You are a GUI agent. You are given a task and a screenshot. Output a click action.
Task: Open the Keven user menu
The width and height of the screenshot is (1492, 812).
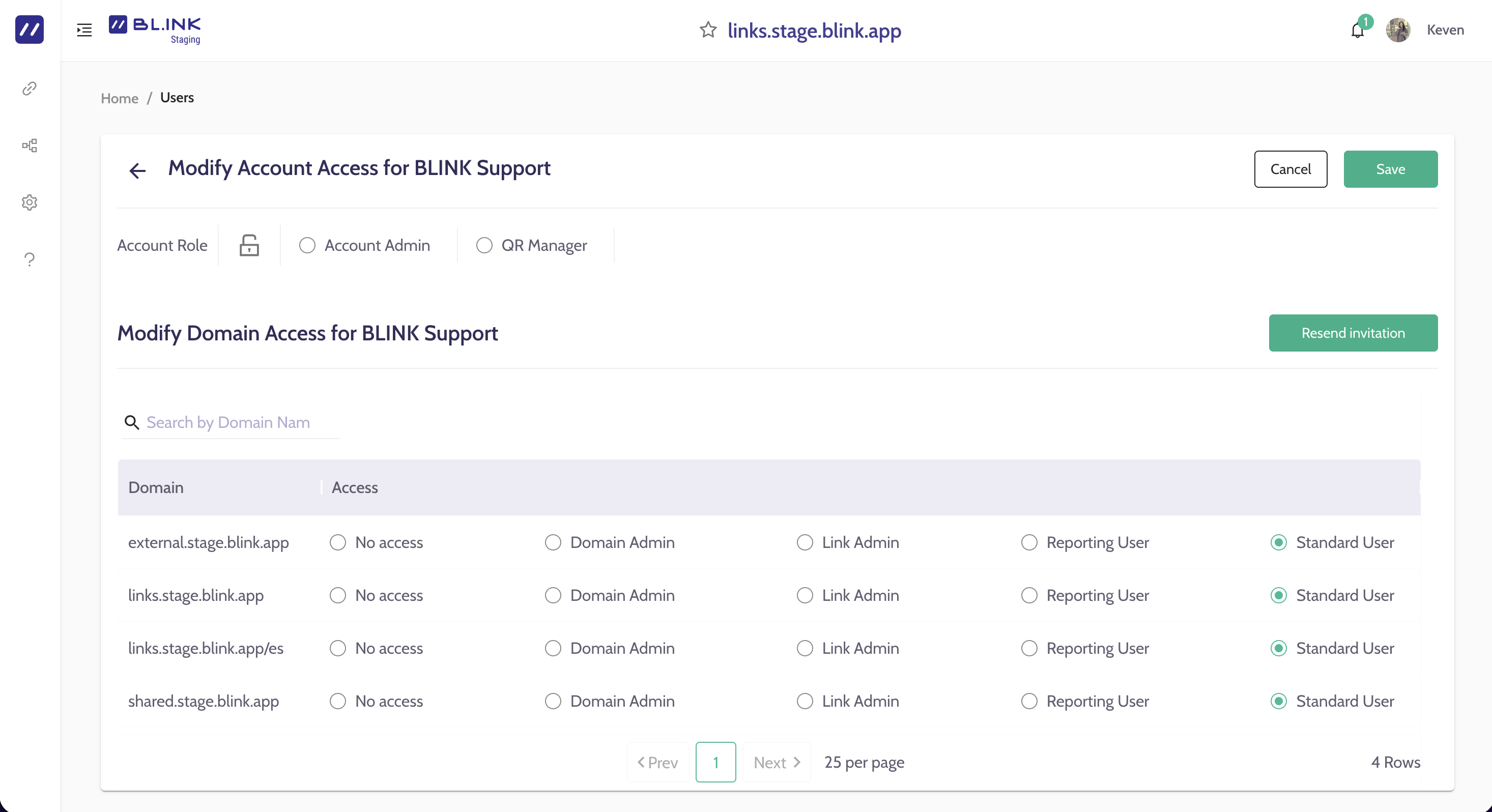(x=1445, y=30)
